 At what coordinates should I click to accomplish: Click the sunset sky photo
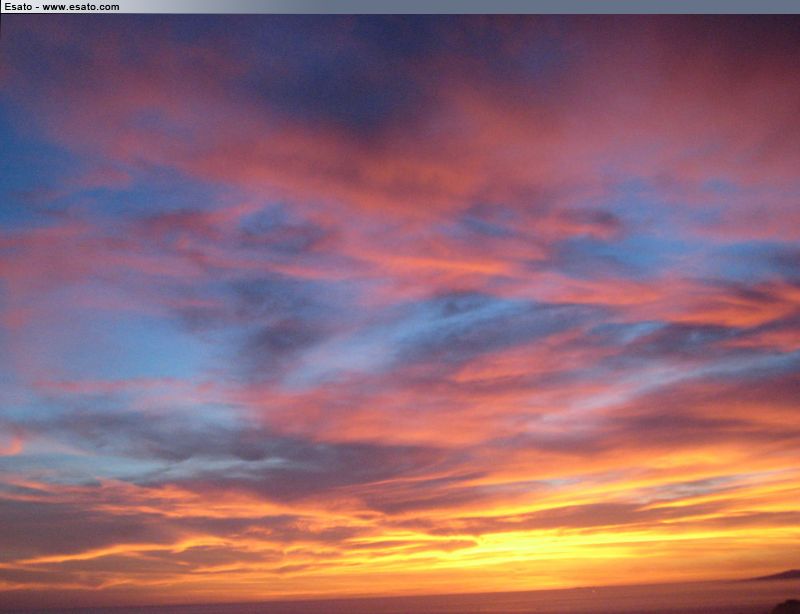pyautogui.click(x=400, y=314)
